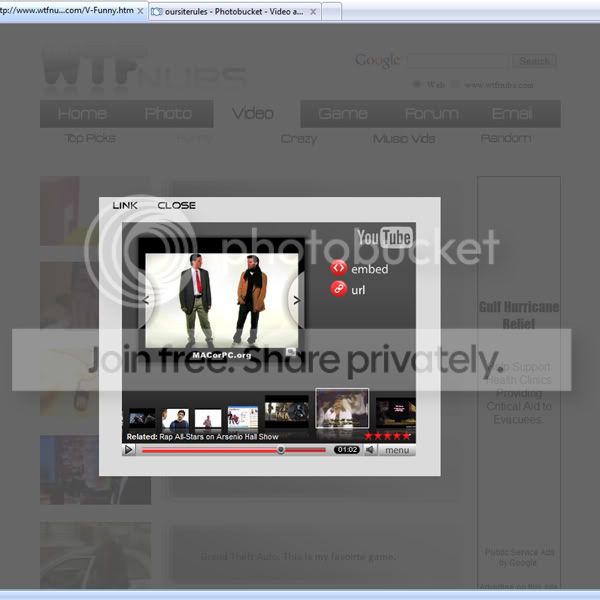
Task: Click the red url link icon
Action: 339,289
